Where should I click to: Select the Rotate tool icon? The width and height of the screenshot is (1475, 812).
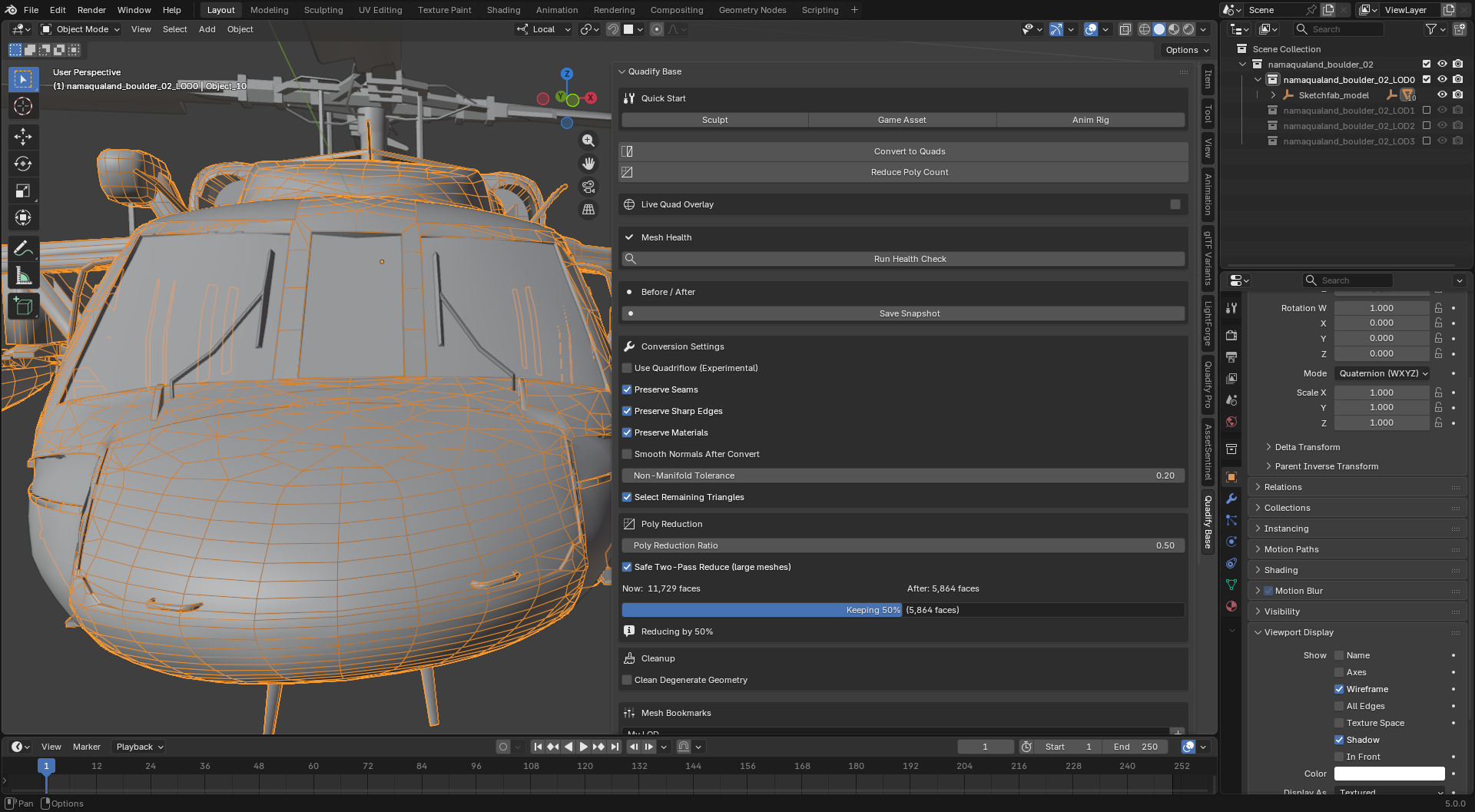pos(23,164)
